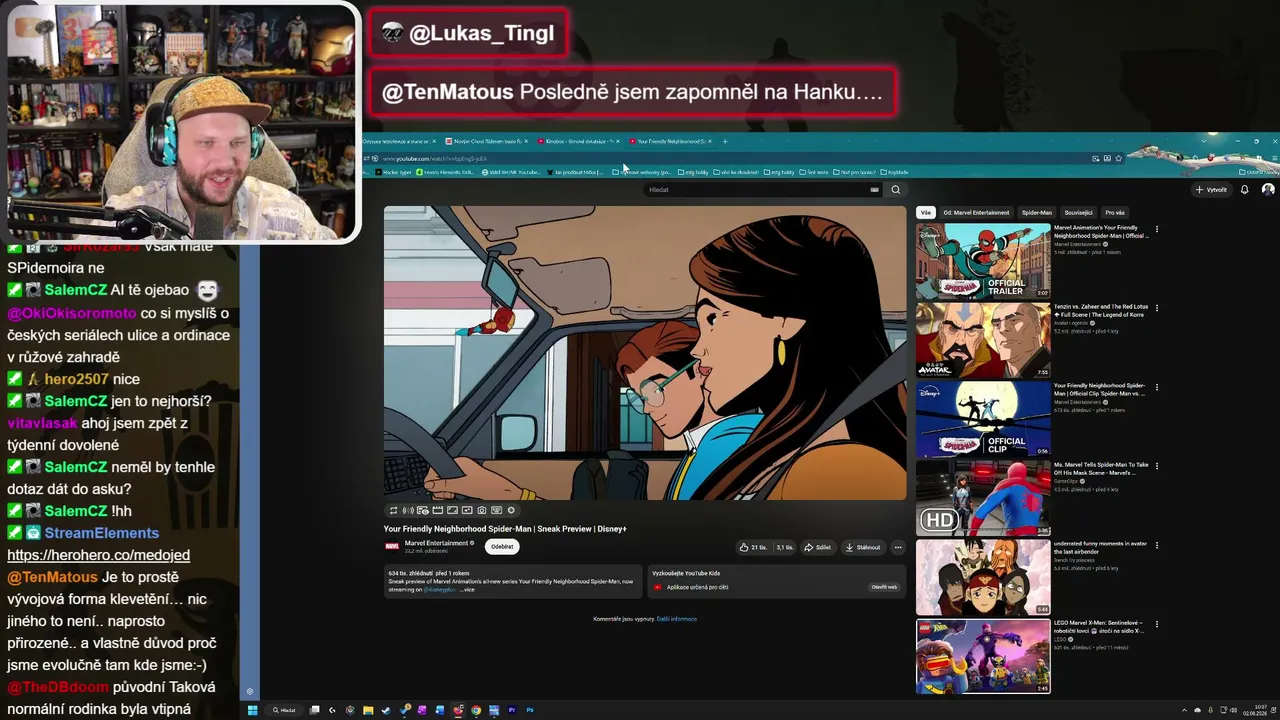Open the Windows Start menu

tap(252, 710)
